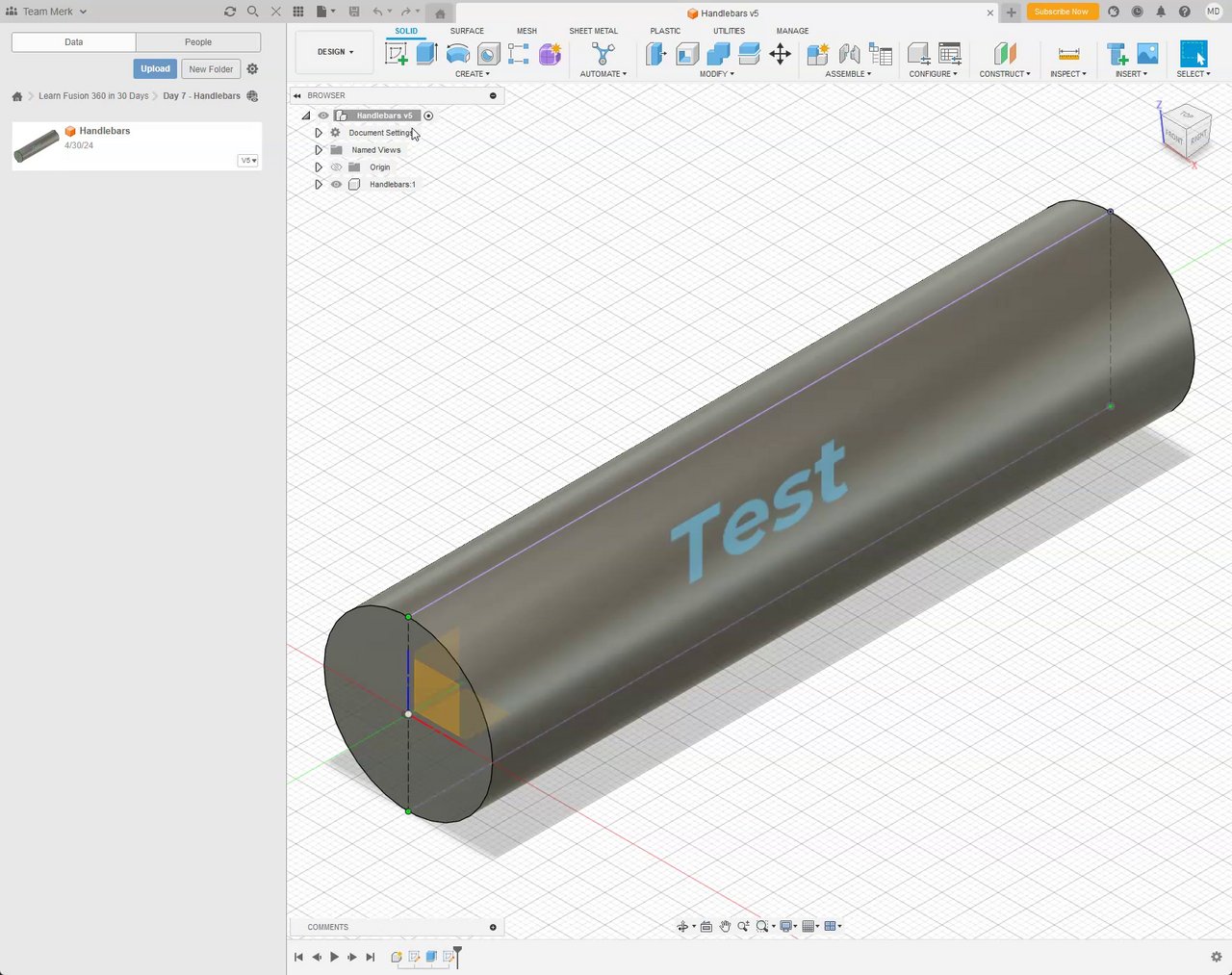The width and height of the screenshot is (1232, 975).
Task: Select the Create Form tool
Action: click(550, 54)
